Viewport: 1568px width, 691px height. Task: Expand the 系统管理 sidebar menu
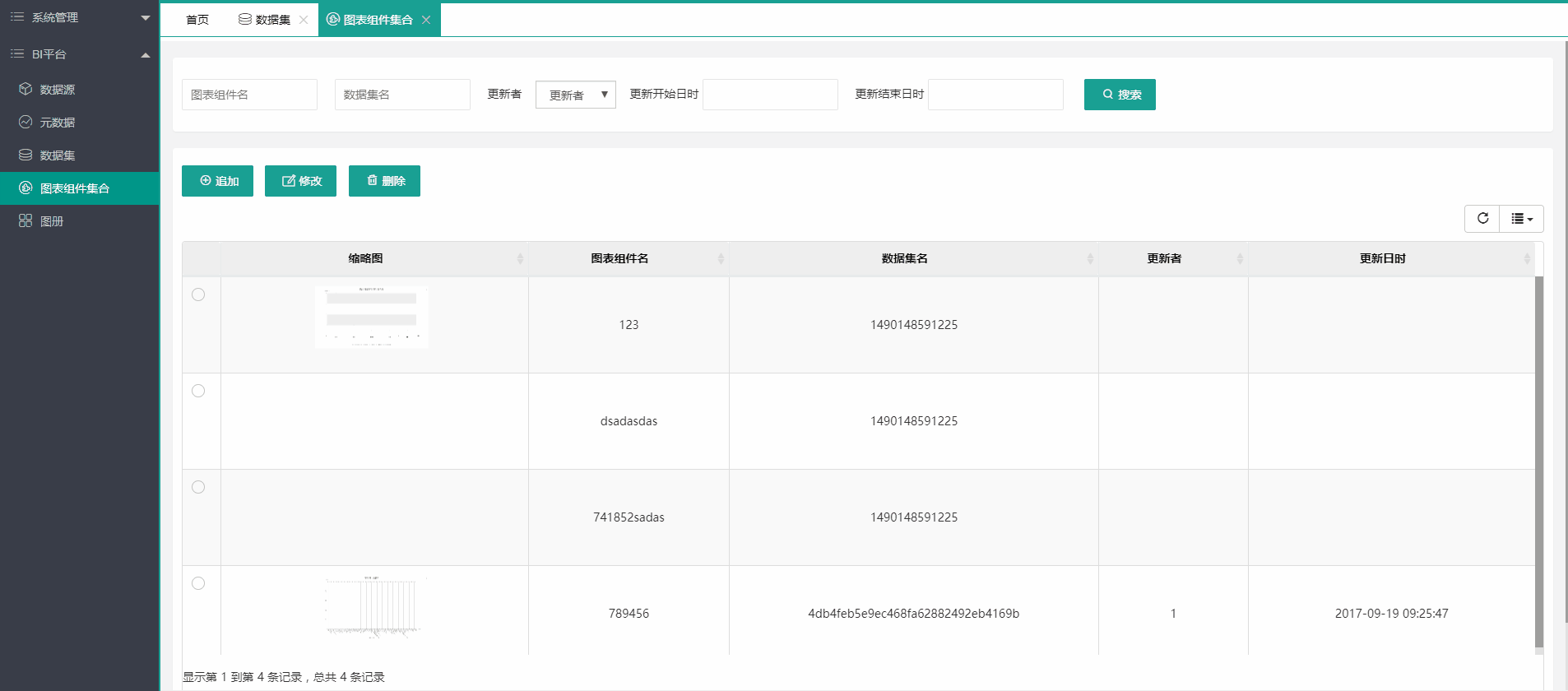coord(79,17)
